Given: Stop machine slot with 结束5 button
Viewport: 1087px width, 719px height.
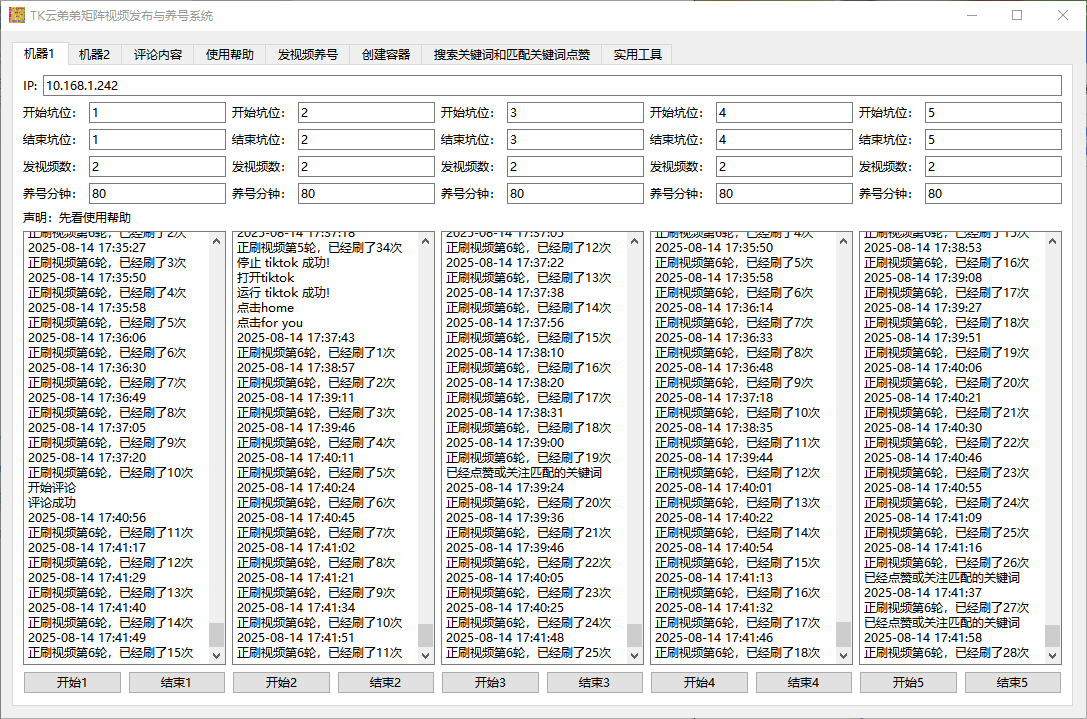Looking at the screenshot, I should [x=1012, y=682].
